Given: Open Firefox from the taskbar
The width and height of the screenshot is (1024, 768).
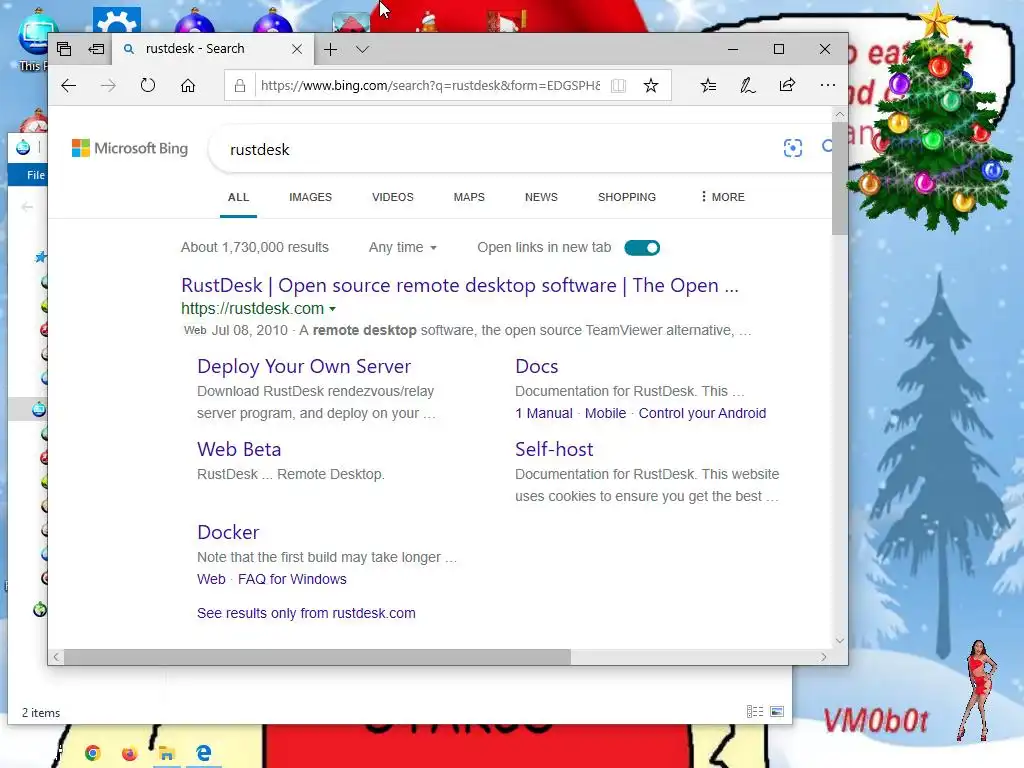Looking at the screenshot, I should 129,753.
